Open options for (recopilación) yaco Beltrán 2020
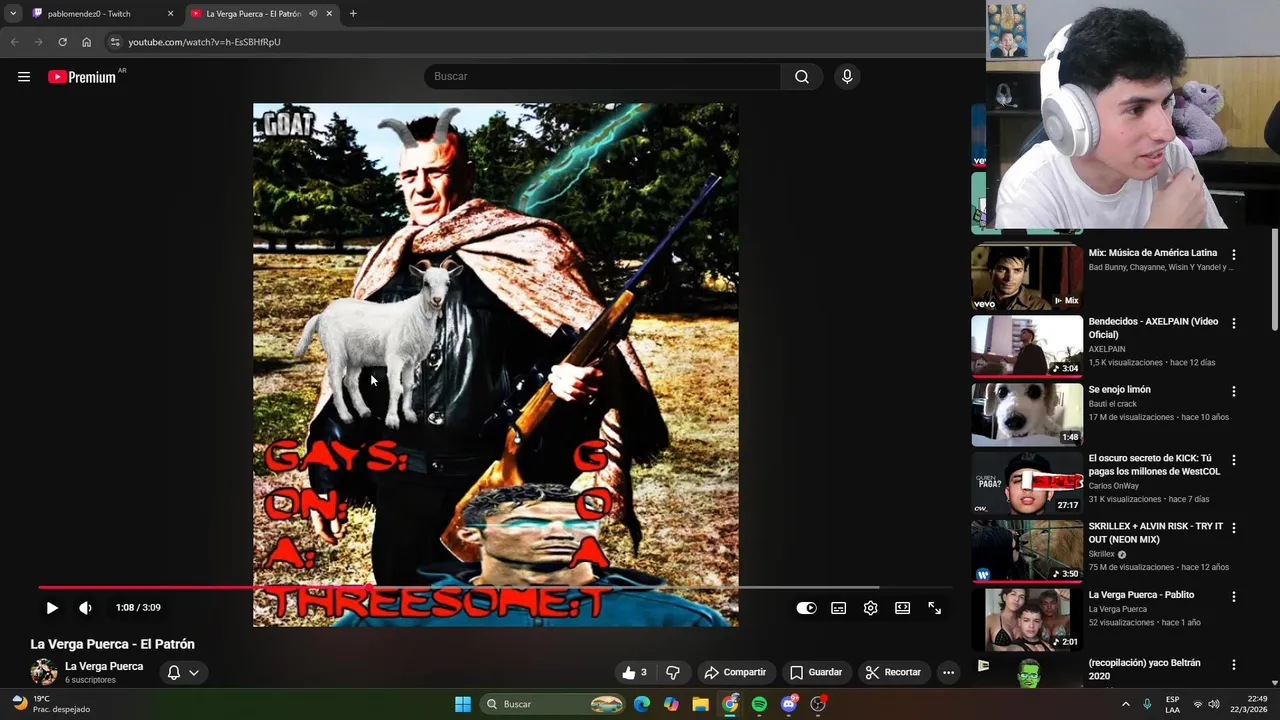The image size is (1280, 720). pyautogui.click(x=1234, y=665)
